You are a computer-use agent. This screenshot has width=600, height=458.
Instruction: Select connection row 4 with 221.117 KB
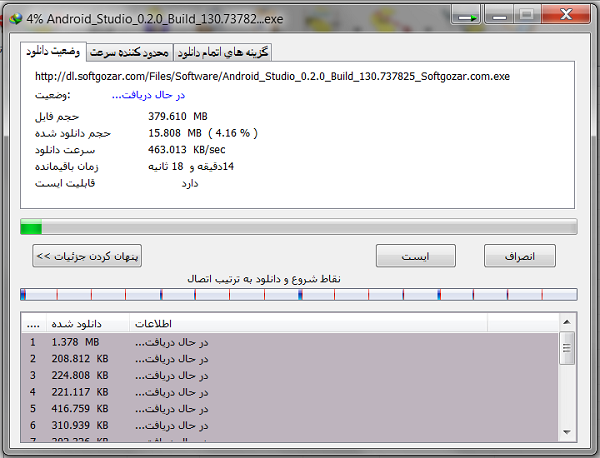tap(290, 392)
